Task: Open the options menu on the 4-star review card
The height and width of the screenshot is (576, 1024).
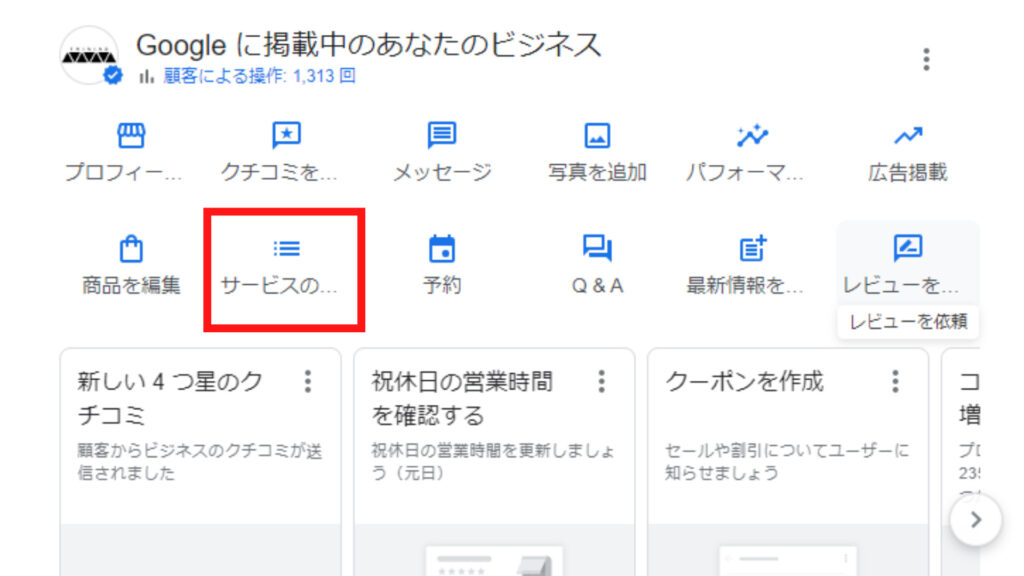Action: point(308,381)
